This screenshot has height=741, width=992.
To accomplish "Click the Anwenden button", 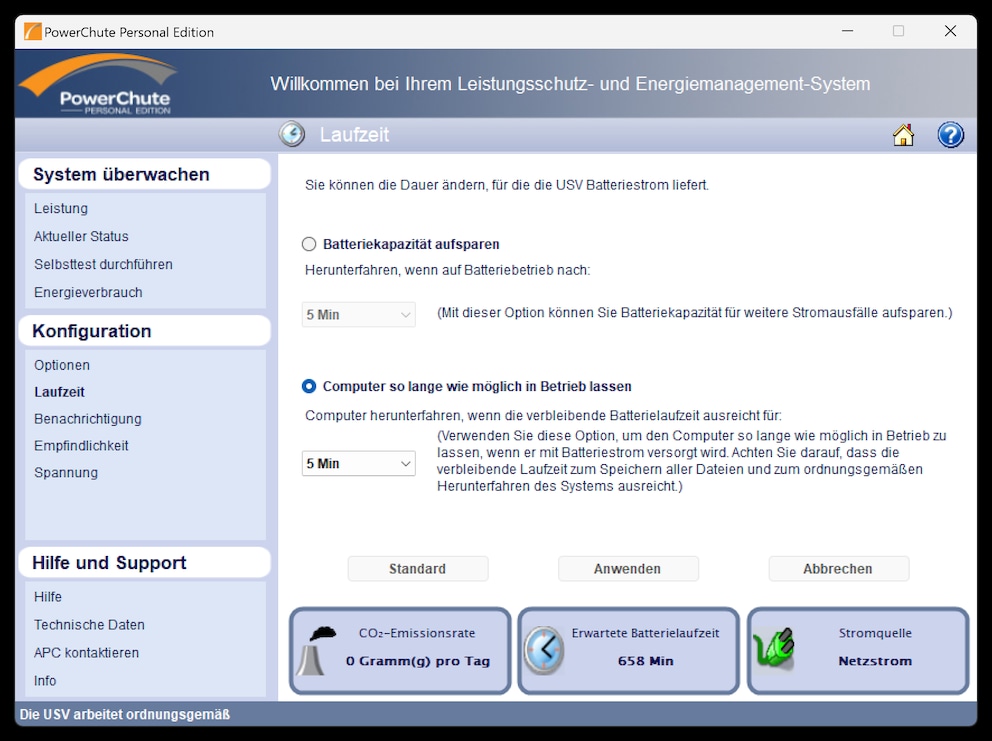I will tap(628, 569).
